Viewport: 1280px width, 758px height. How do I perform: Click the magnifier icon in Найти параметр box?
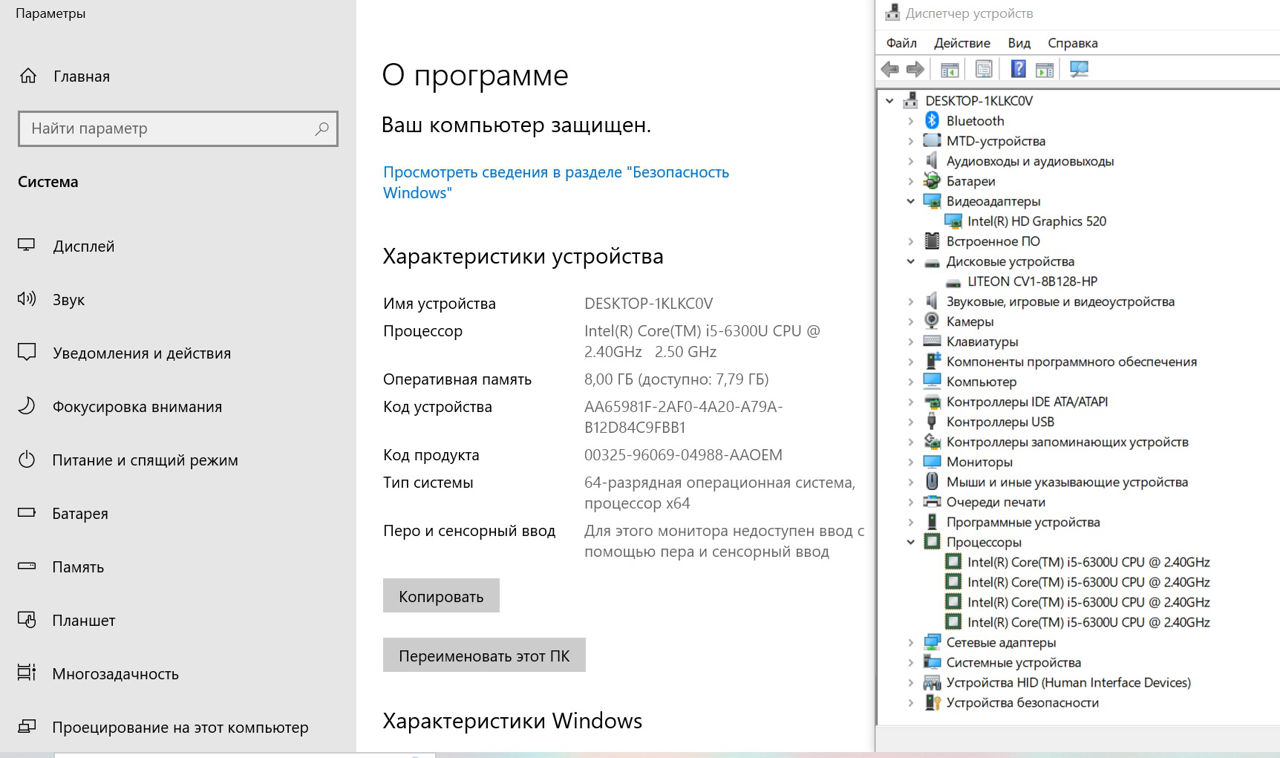322,128
